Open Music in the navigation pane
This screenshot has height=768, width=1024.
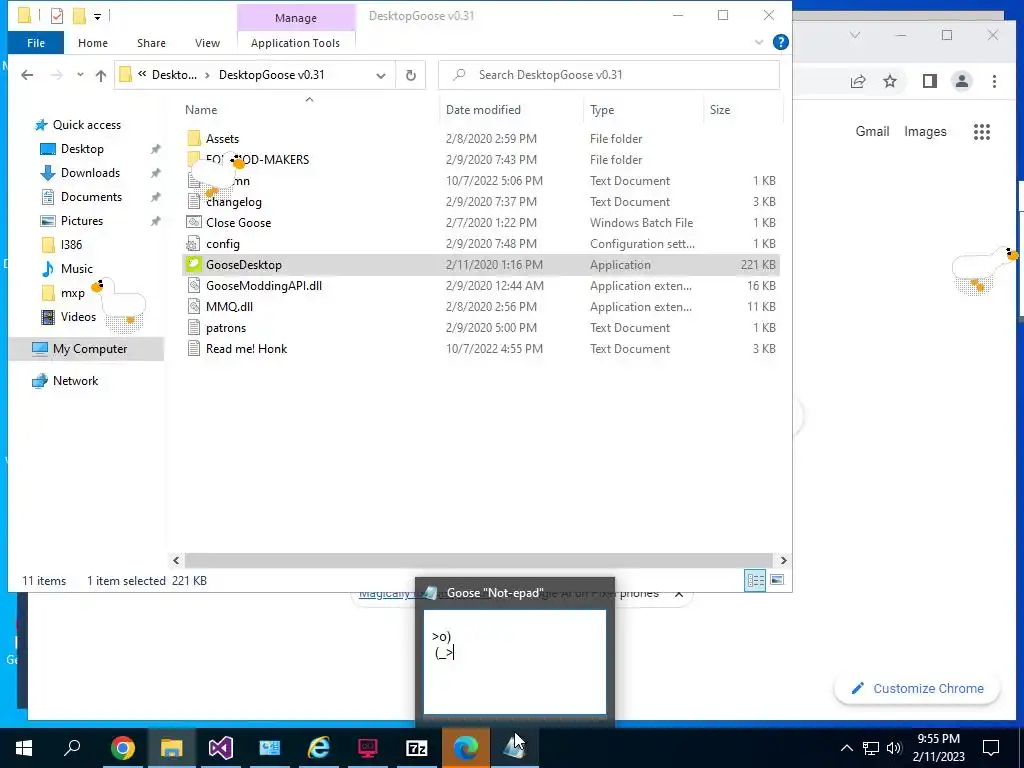click(76, 269)
